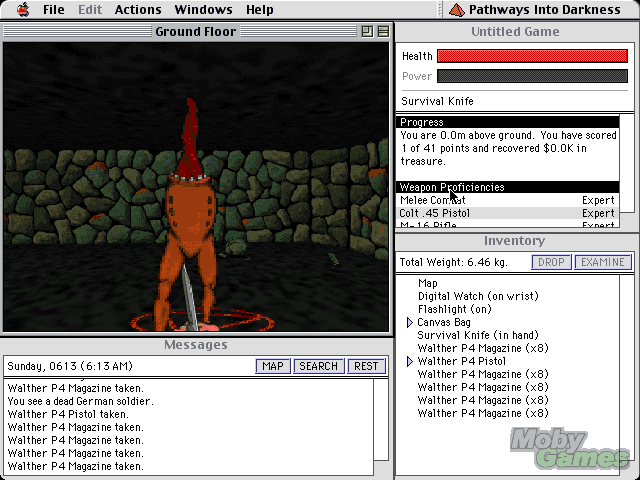Select the Map inventory item
The width and height of the screenshot is (640, 480).
pos(428,283)
